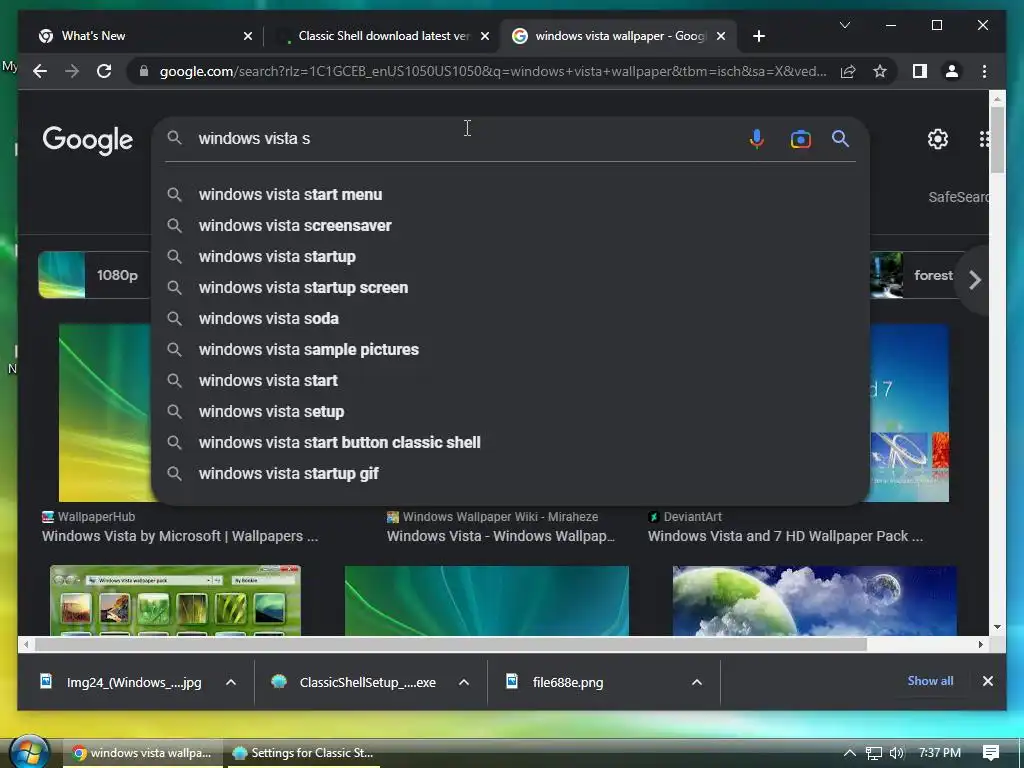Image resolution: width=1024 pixels, height=768 pixels.
Task: Advance filter chips with right chevron
Action: (x=975, y=280)
